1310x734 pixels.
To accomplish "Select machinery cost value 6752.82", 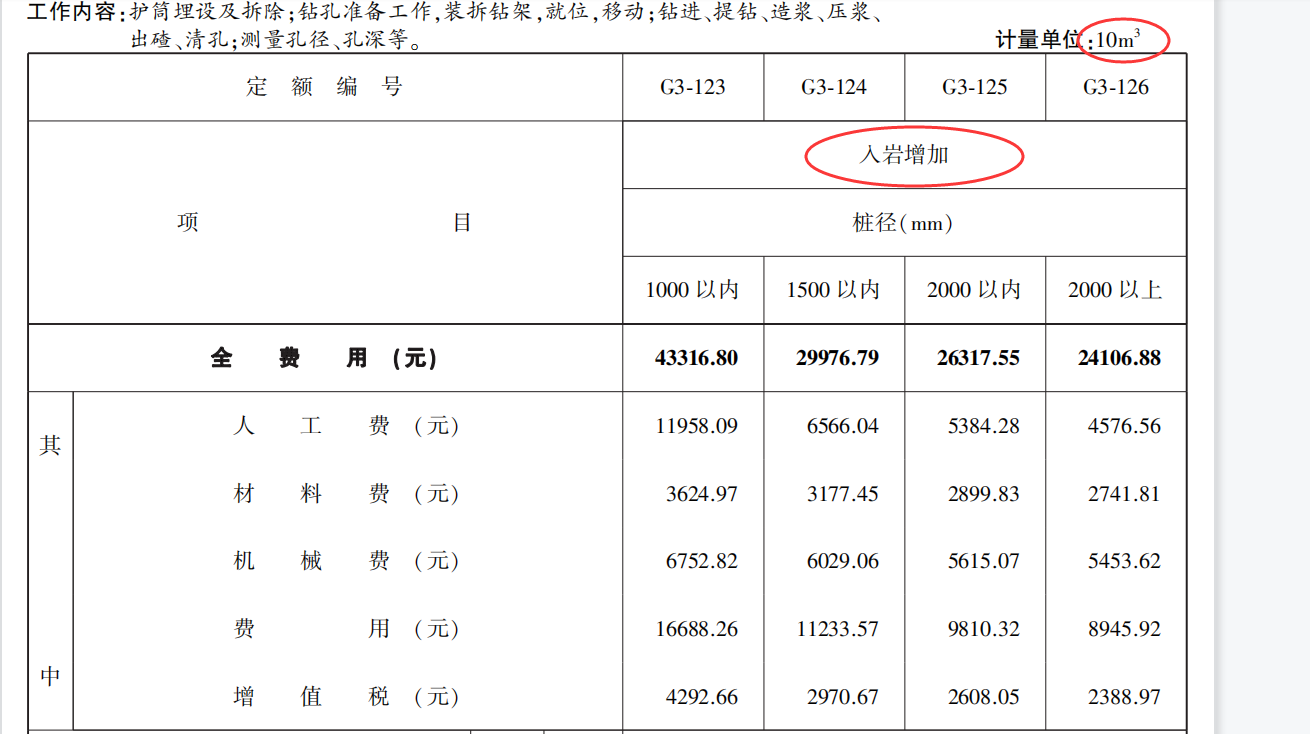I will pyautogui.click(x=702, y=561).
